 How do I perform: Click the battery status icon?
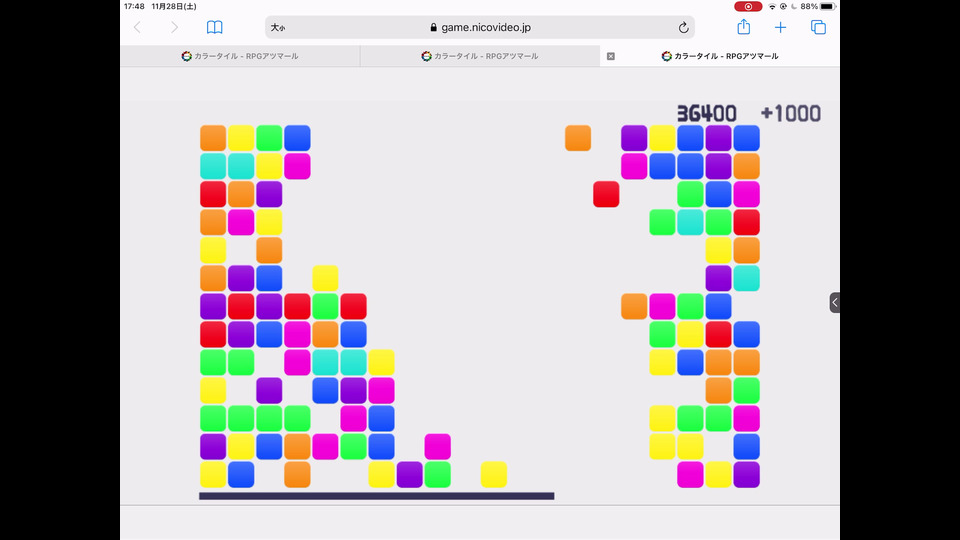point(827,7)
